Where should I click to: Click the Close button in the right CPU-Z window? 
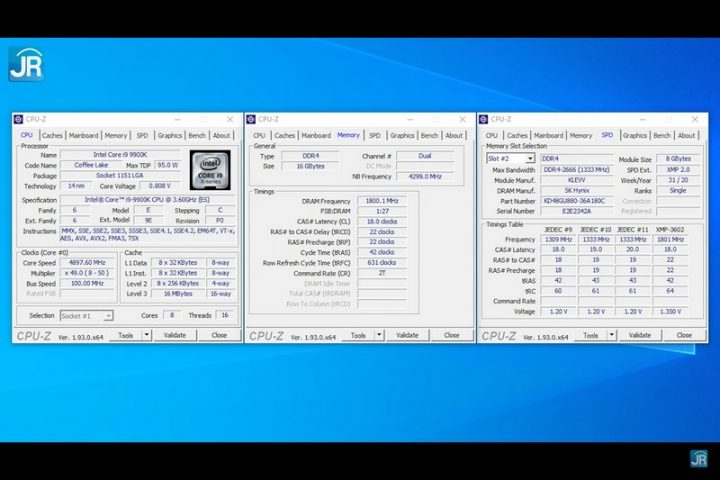tap(684, 335)
